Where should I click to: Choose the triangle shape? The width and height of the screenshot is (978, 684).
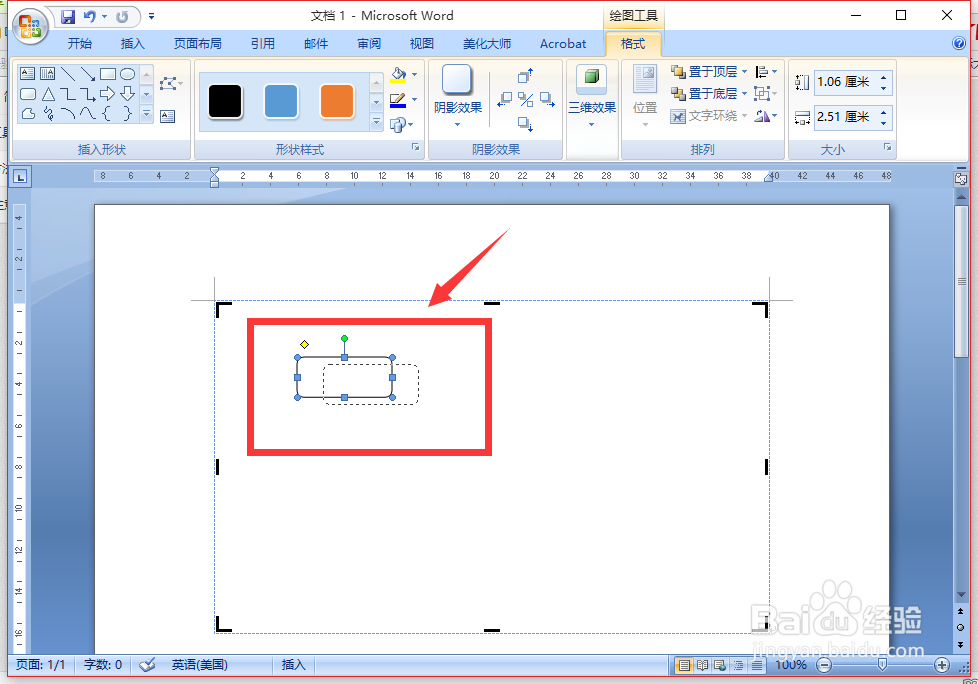tap(47, 94)
